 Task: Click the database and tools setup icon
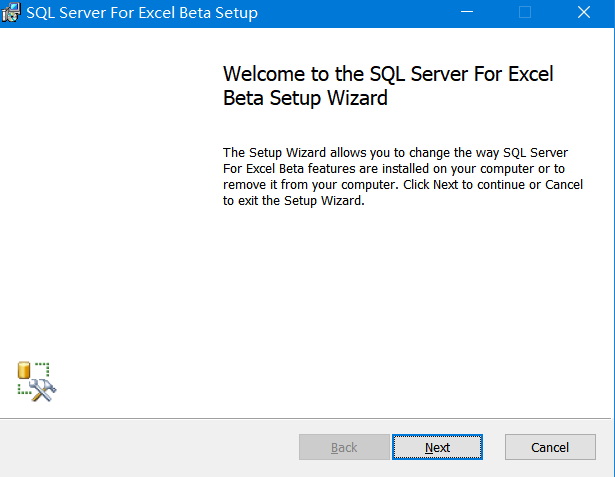click(x=36, y=382)
